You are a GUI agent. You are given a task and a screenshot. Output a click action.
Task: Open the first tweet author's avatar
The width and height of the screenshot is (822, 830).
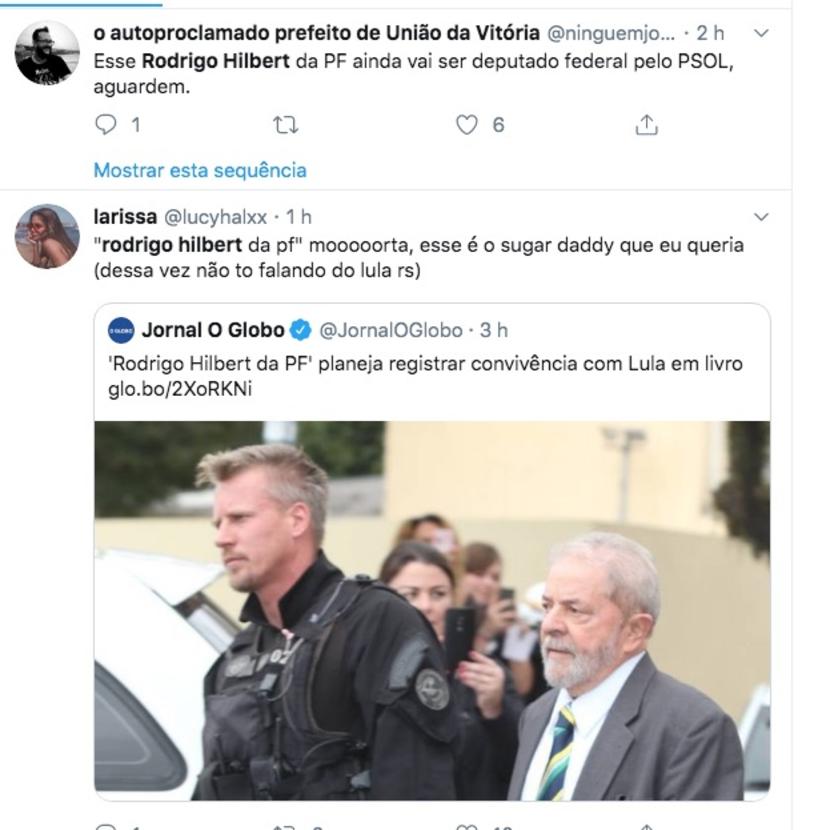pyautogui.click(x=47, y=53)
